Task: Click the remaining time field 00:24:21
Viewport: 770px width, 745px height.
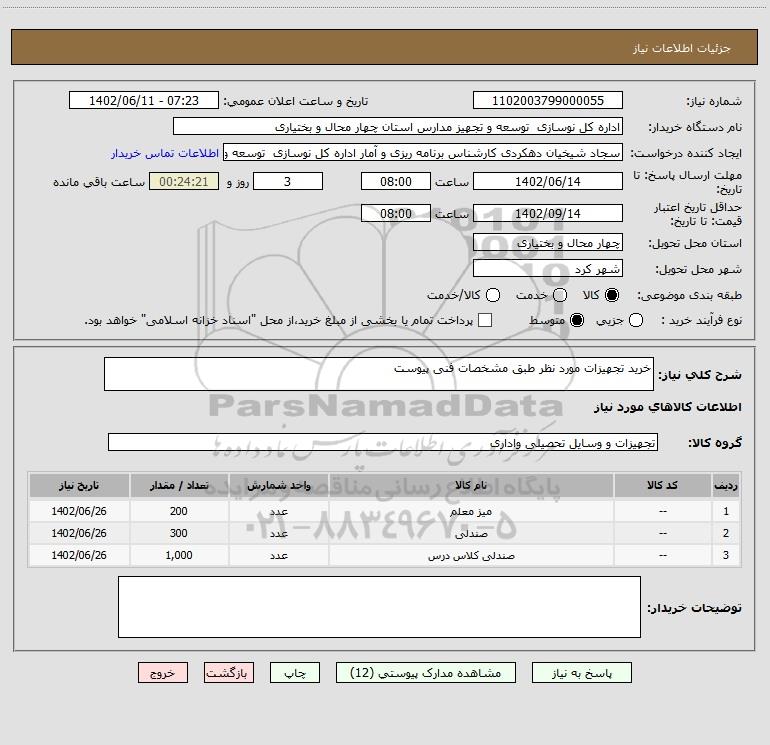Action: [x=184, y=181]
